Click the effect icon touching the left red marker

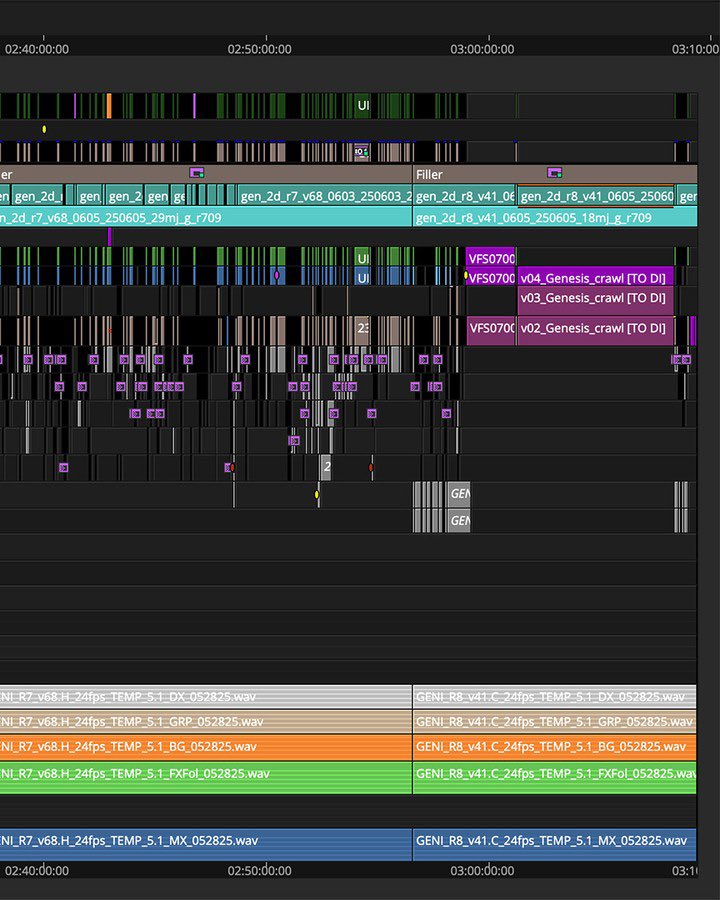228,467
